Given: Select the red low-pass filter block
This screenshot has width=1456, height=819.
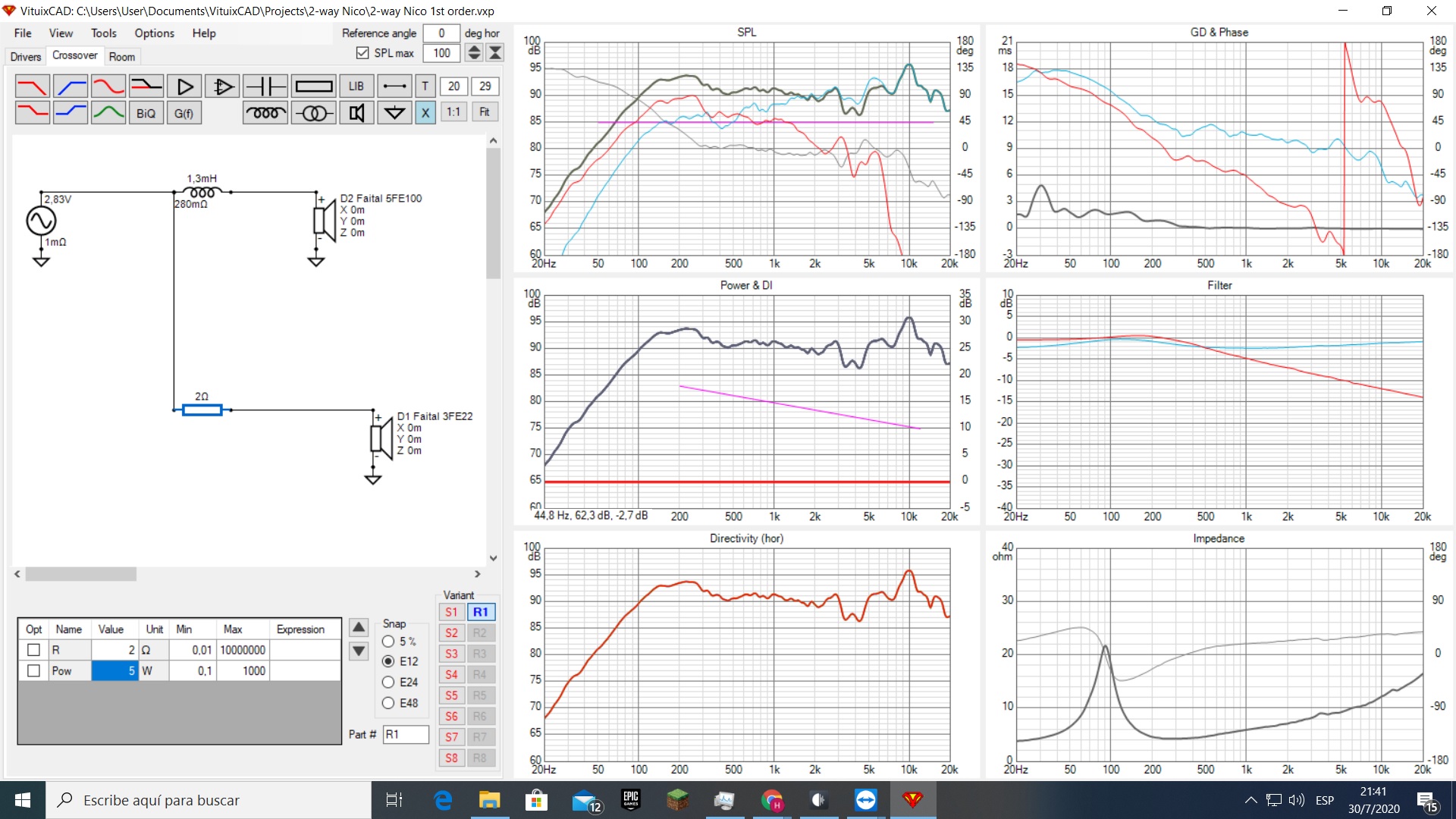Looking at the screenshot, I should (x=32, y=86).
